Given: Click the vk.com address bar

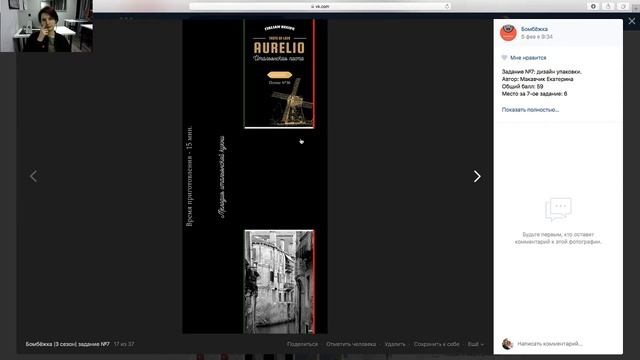Looking at the screenshot, I should pyautogui.click(x=320, y=6).
